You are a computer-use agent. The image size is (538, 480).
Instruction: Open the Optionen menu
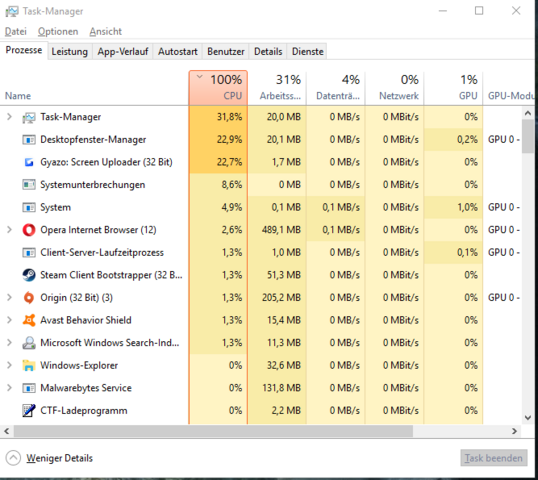tap(58, 32)
